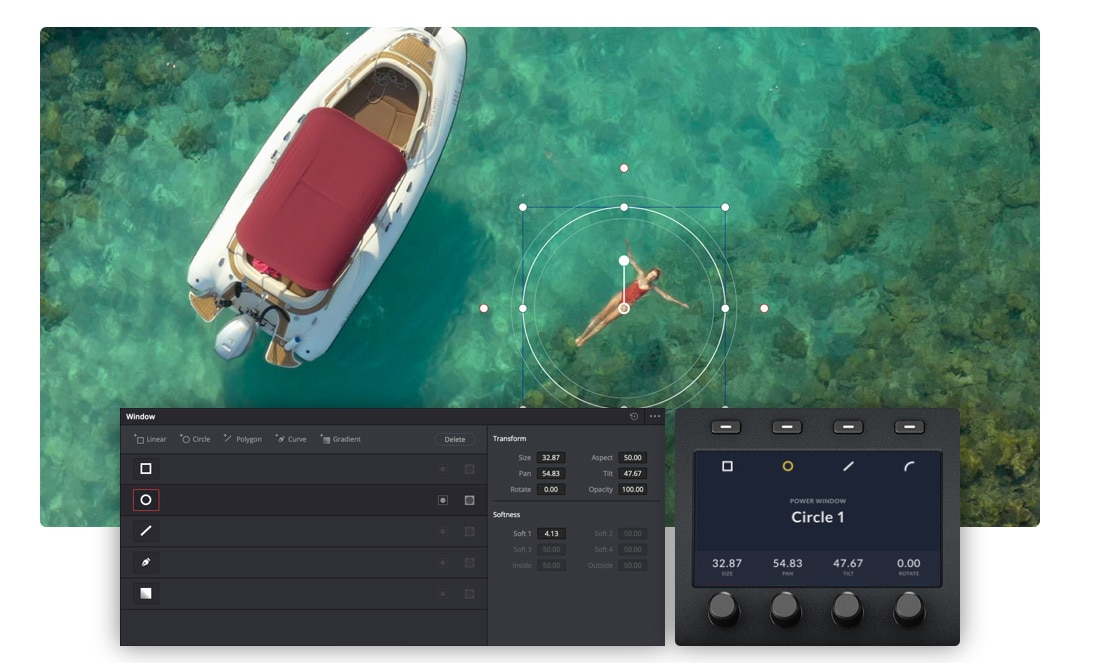Click the Soft 1 value field

[551, 534]
